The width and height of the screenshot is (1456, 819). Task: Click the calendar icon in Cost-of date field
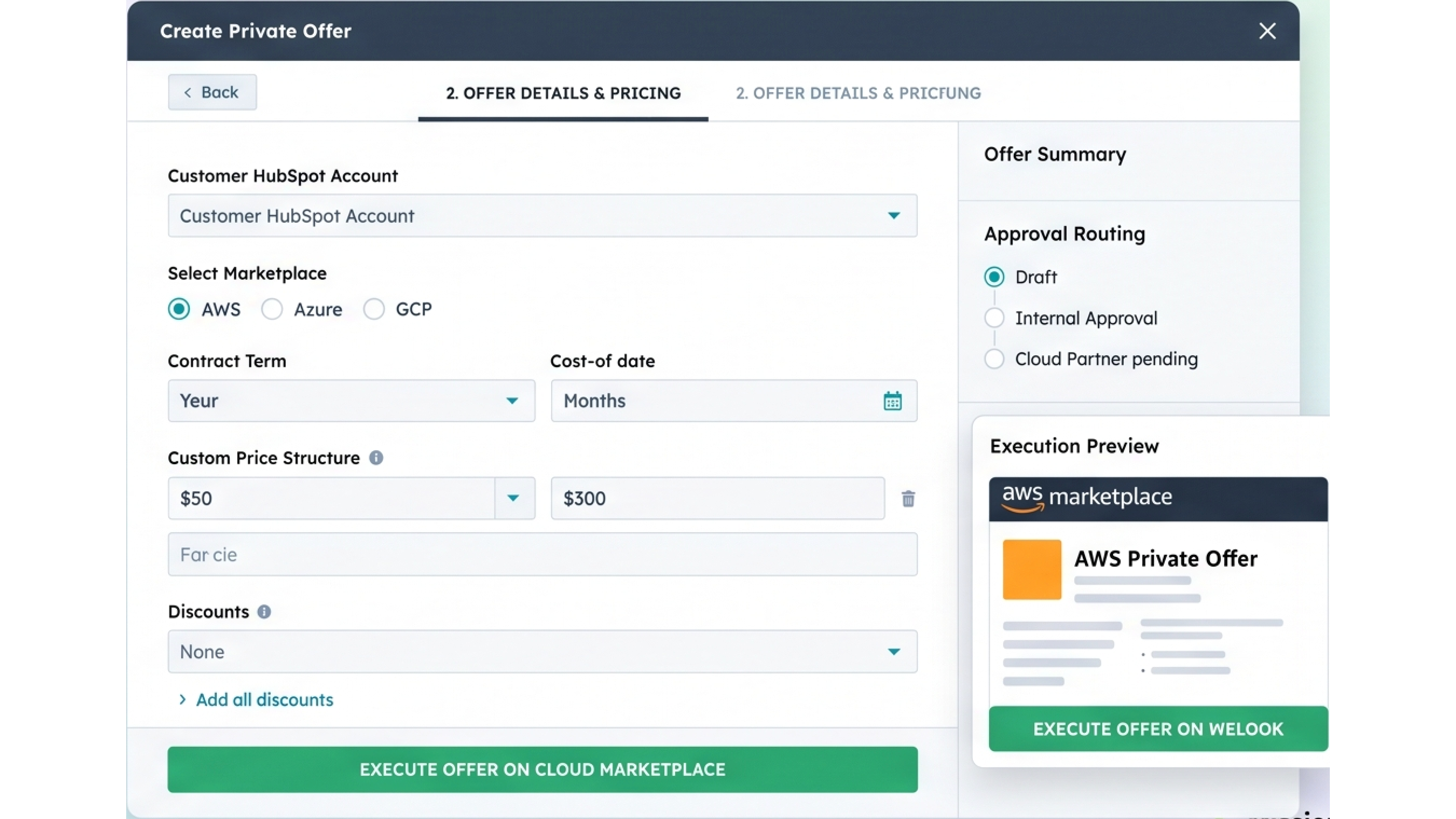click(892, 401)
